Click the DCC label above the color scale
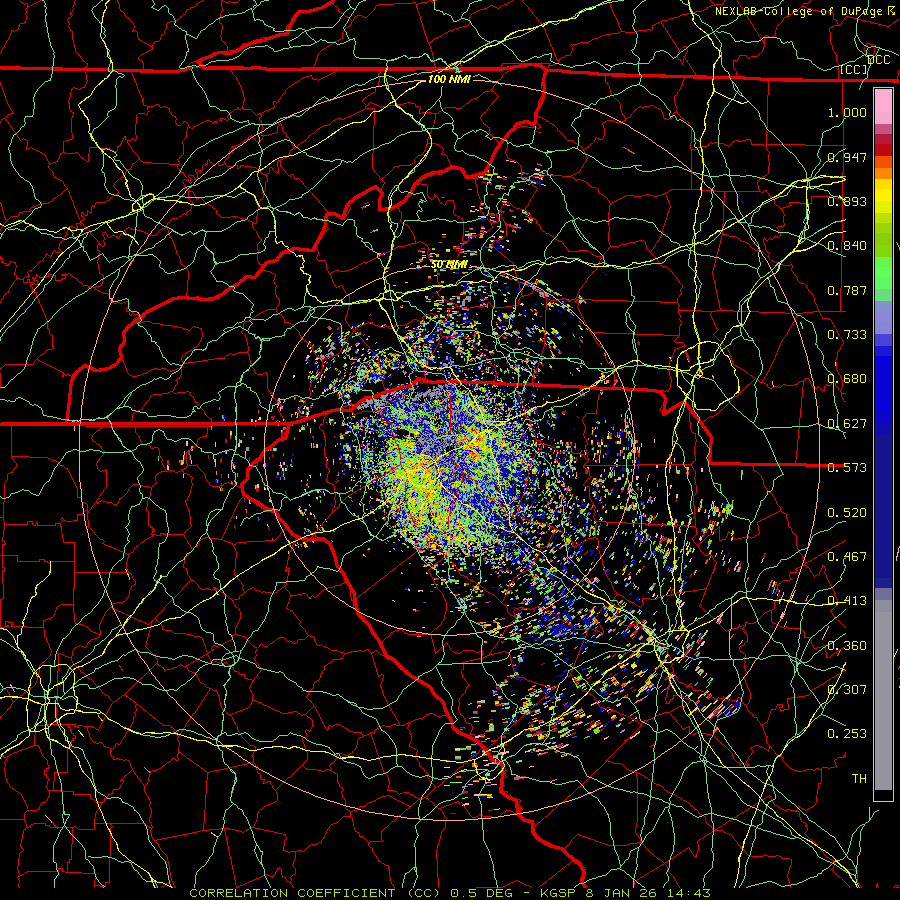The width and height of the screenshot is (900, 900). click(x=879, y=60)
